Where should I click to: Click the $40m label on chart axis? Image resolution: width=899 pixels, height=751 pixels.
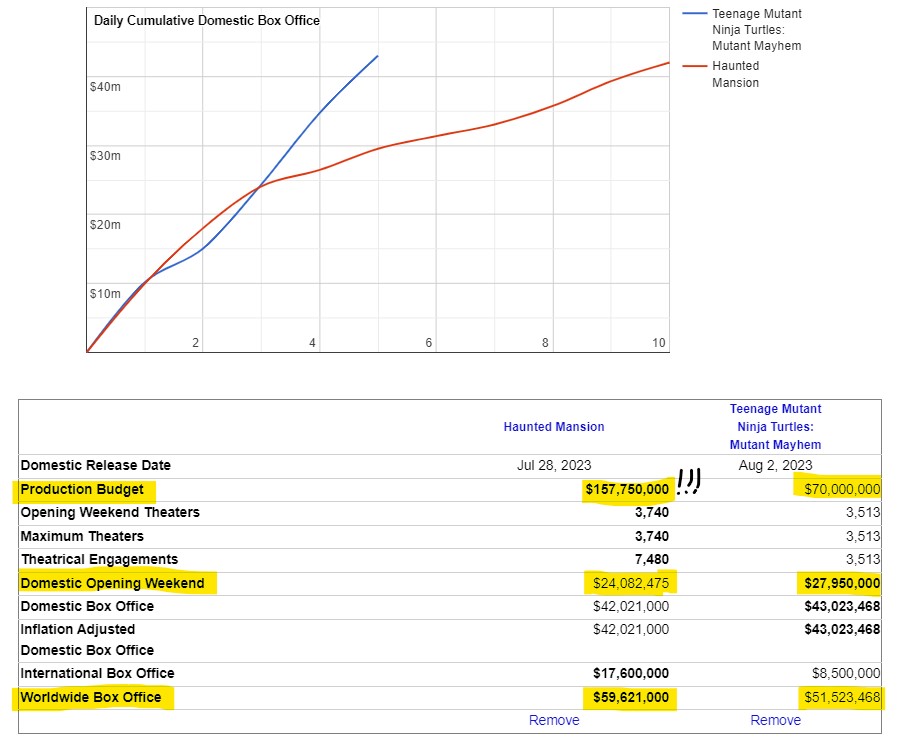[x=105, y=87]
